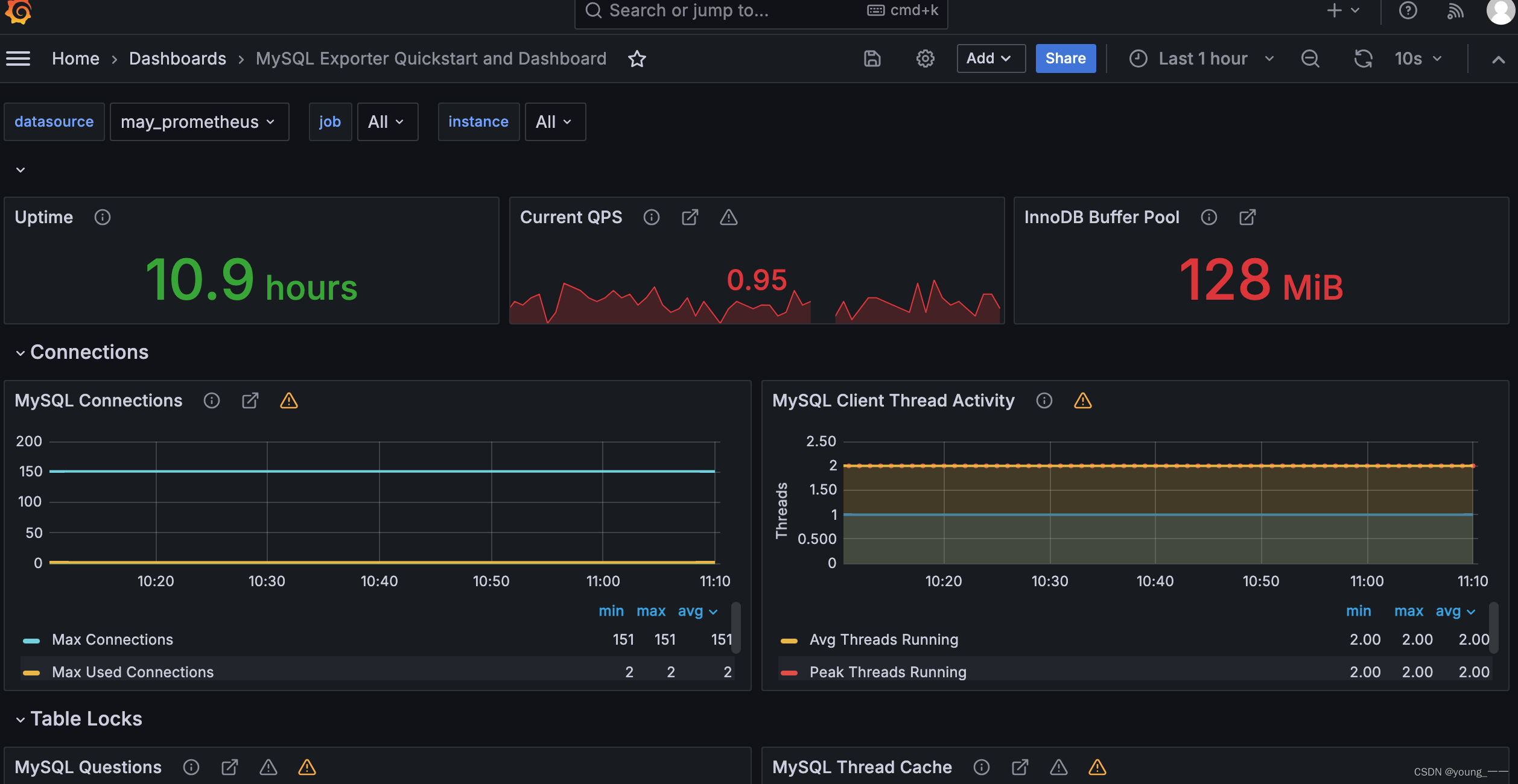1518x784 pixels.
Task: Click the refresh dashboard icon
Action: (x=1363, y=58)
